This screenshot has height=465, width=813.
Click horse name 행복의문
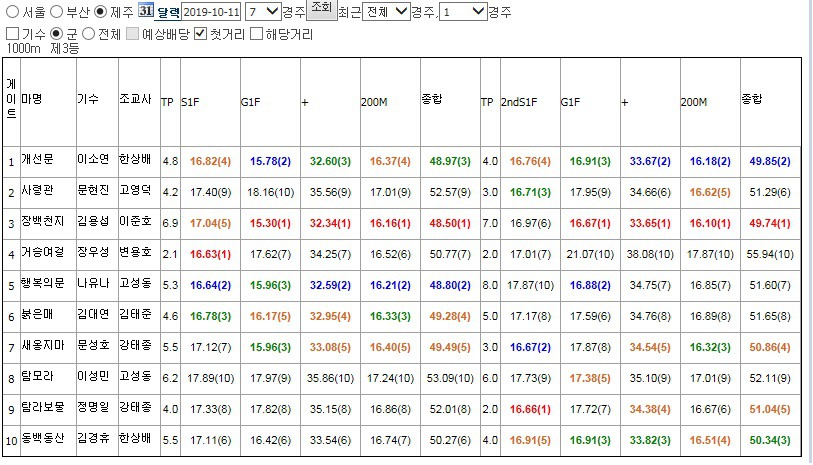click(43, 283)
